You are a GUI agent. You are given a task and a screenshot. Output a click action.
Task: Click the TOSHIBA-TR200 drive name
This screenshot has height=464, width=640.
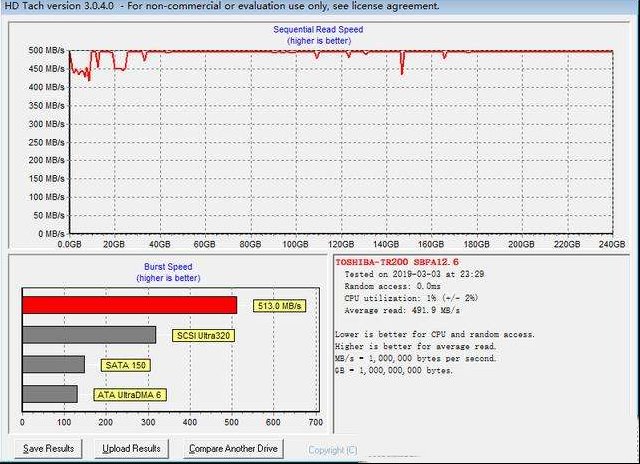click(397, 262)
